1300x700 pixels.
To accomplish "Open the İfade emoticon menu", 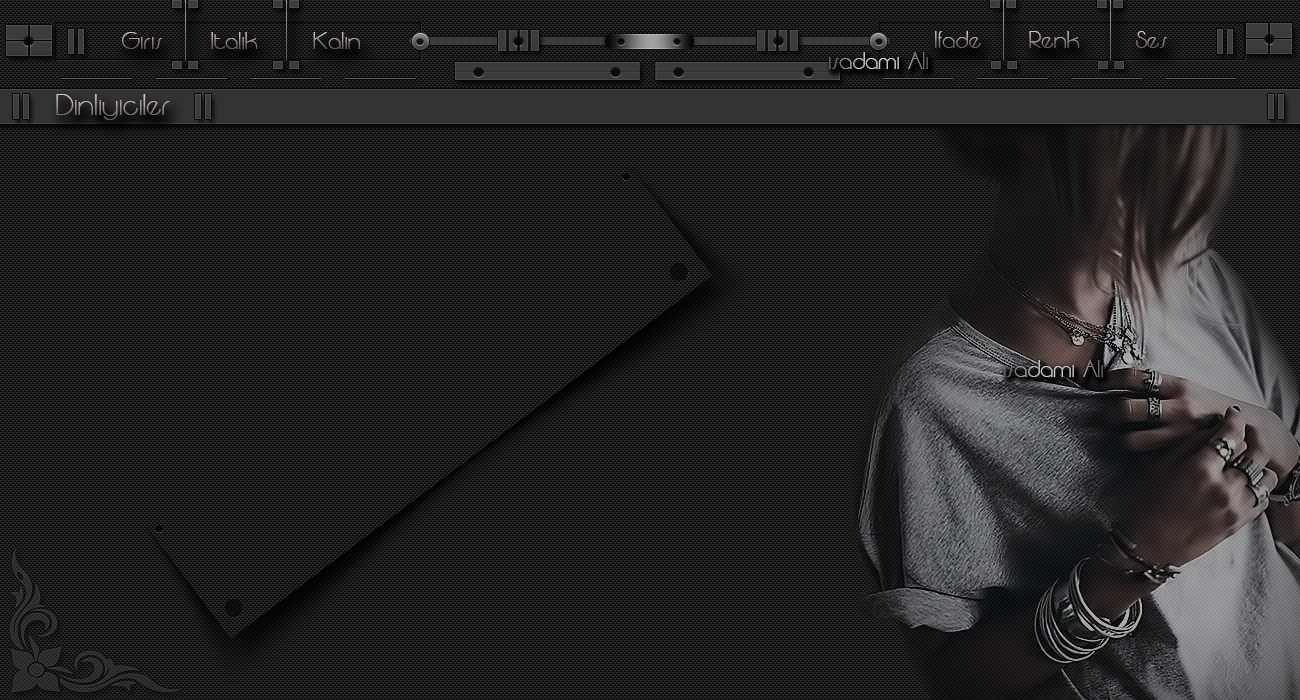I will pyautogui.click(x=957, y=41).
